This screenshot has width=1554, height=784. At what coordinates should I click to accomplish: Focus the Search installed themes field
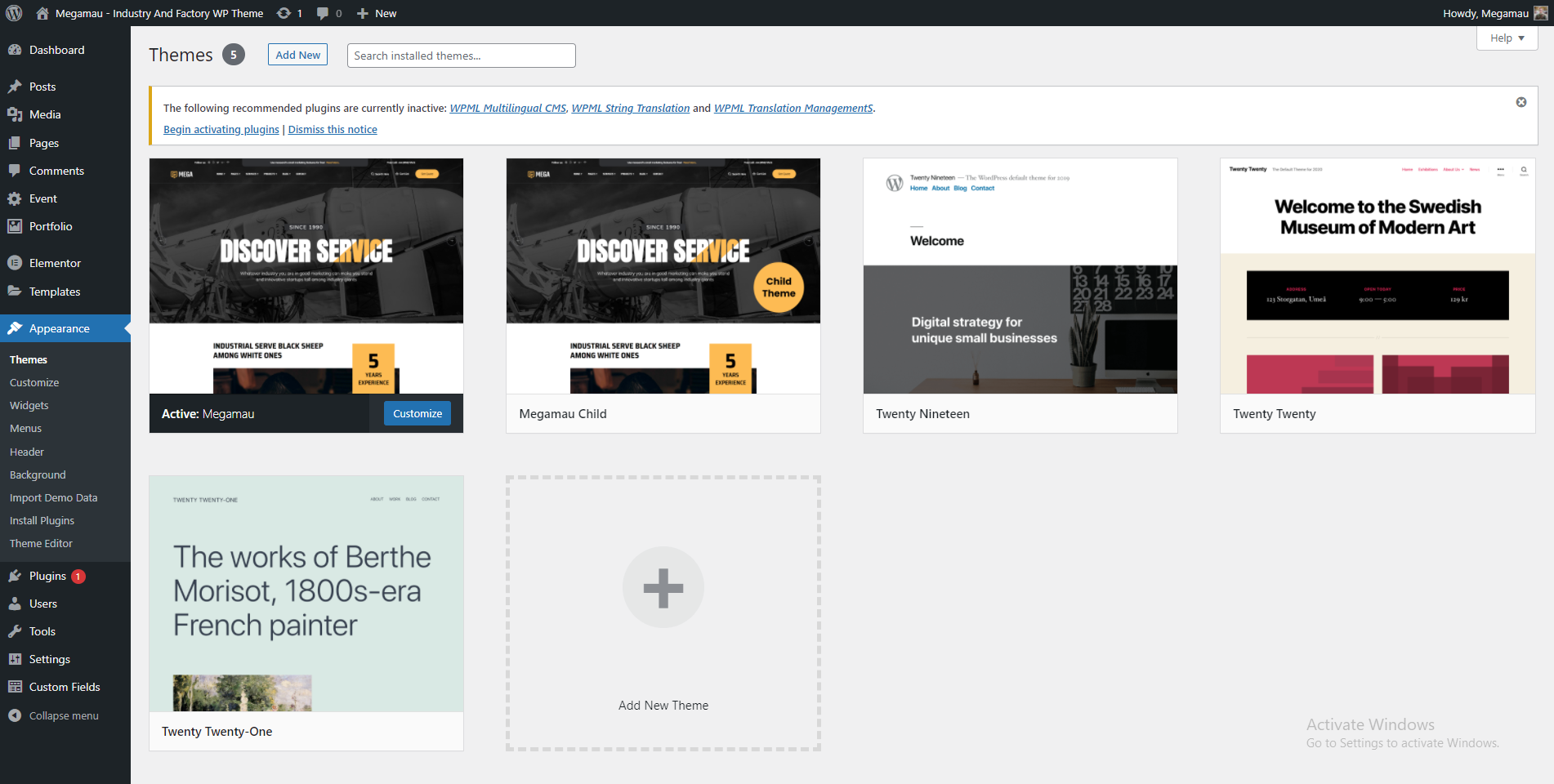point(462,56)
